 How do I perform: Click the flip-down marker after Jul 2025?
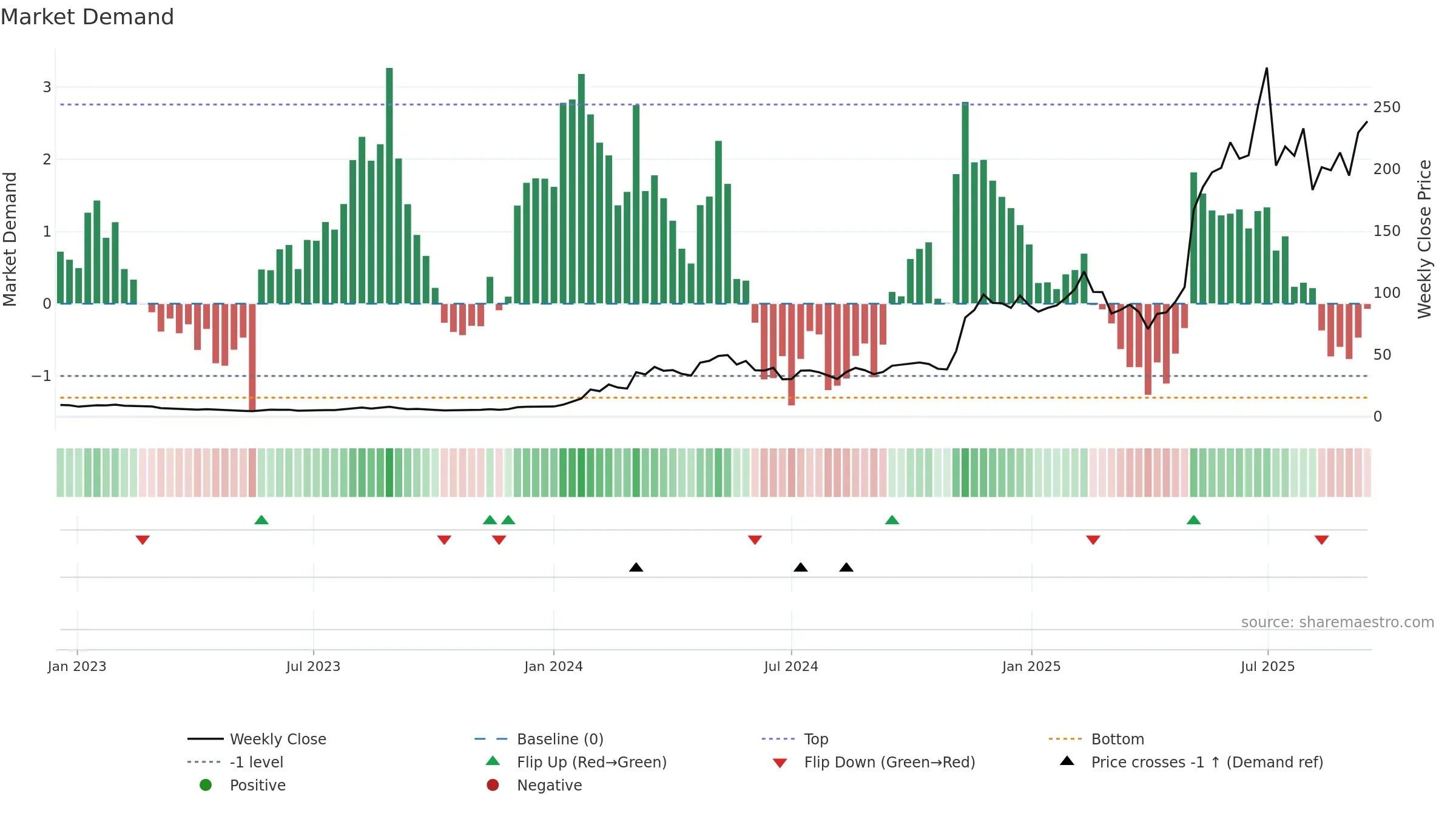click(x=1322, y=540)
